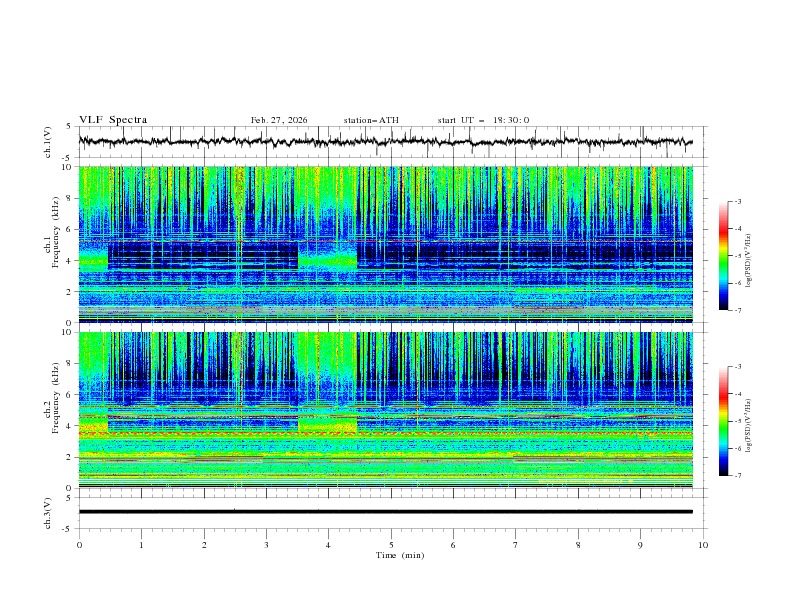Click the time axis tick label "8"
Image resolution: width=792 pixels, height=612 pixels.
(578, 545)
